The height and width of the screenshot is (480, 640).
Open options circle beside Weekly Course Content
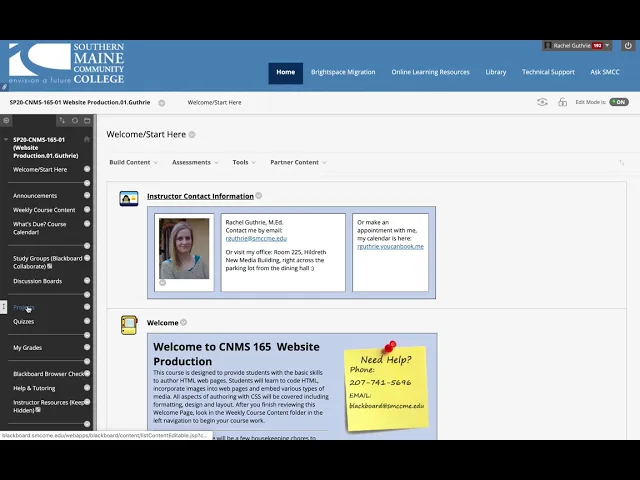pos(87,209)
